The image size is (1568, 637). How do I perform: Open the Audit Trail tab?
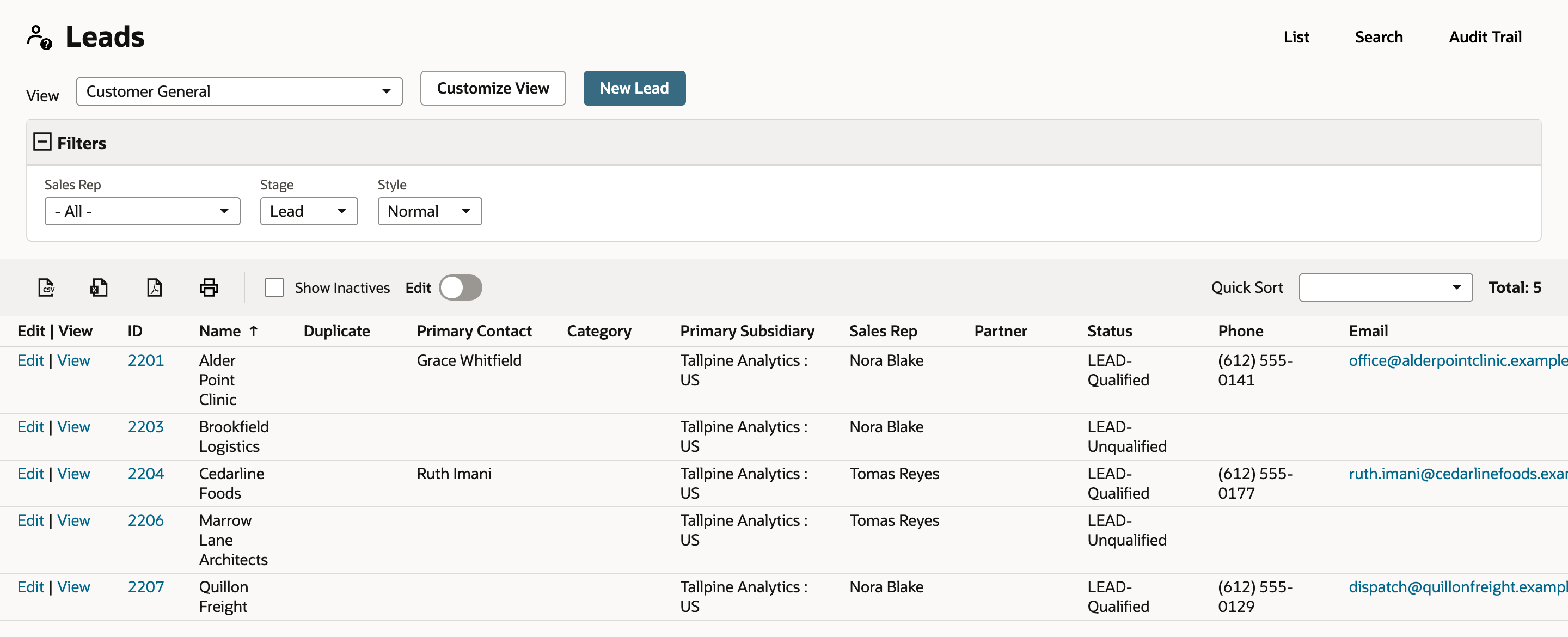1485,37
